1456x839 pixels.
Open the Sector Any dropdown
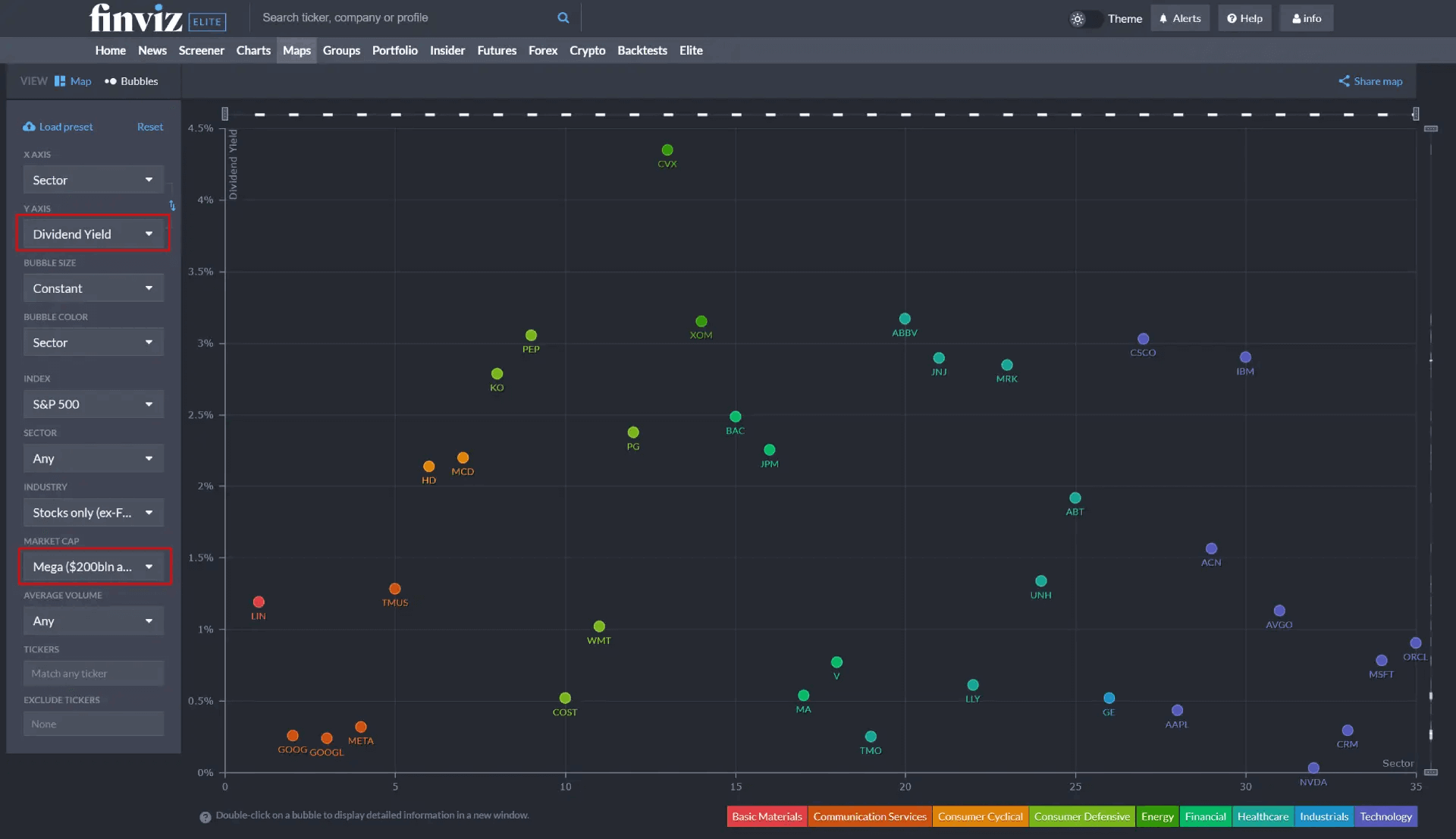click(93, 458)
